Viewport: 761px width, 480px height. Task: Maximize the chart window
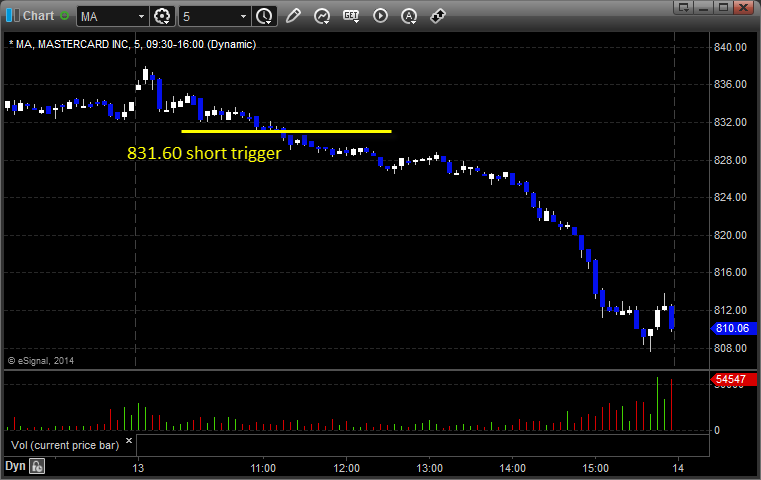[x=723, y=7]
